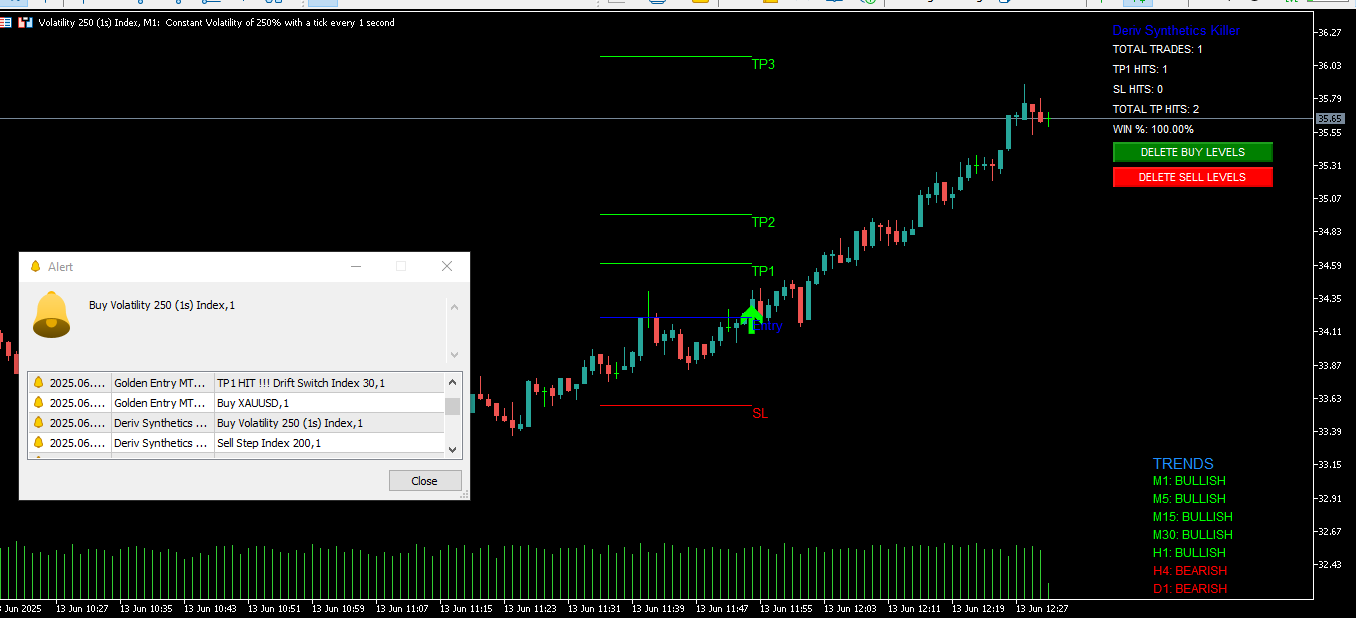Click the red SL label on the chart

tap(760, 413)
